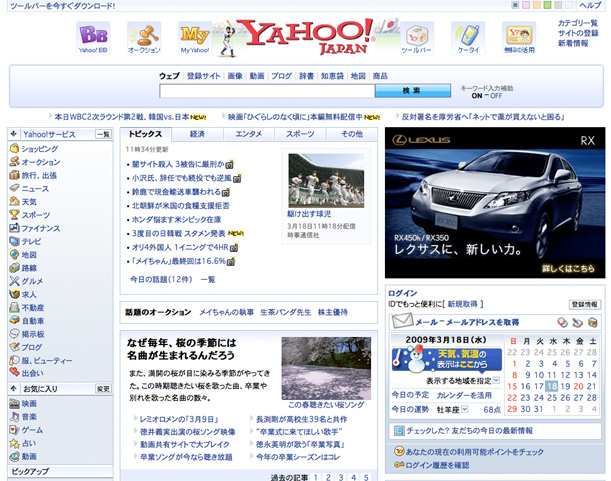Click the 一覧 button in Yahoo!サービス header

pyautogui.click(x=103, y=134)
